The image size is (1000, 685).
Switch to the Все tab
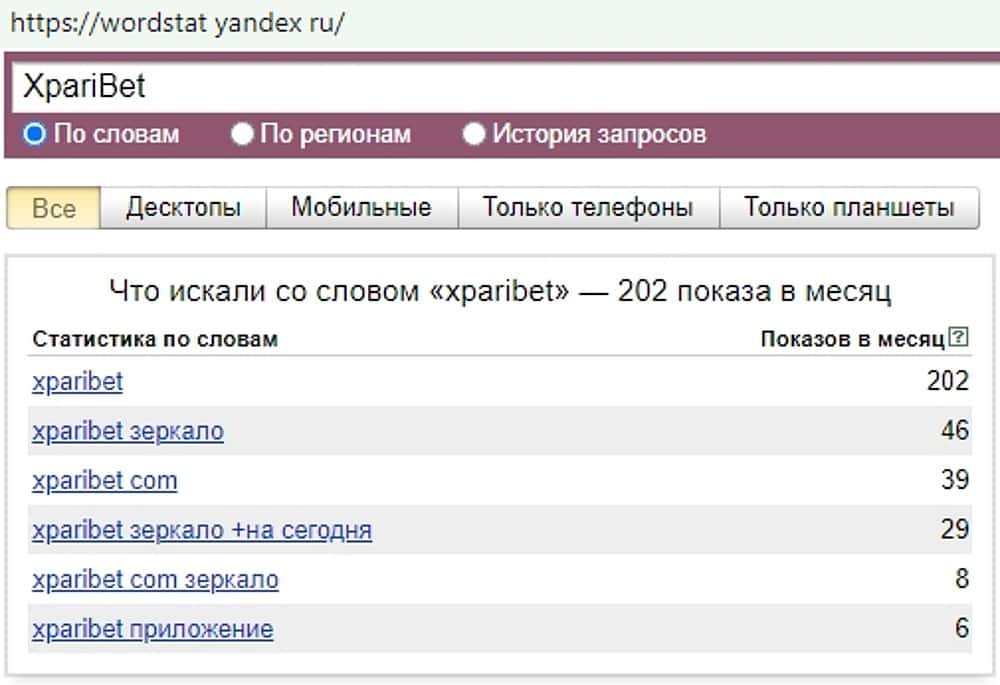tap(54, 208)
